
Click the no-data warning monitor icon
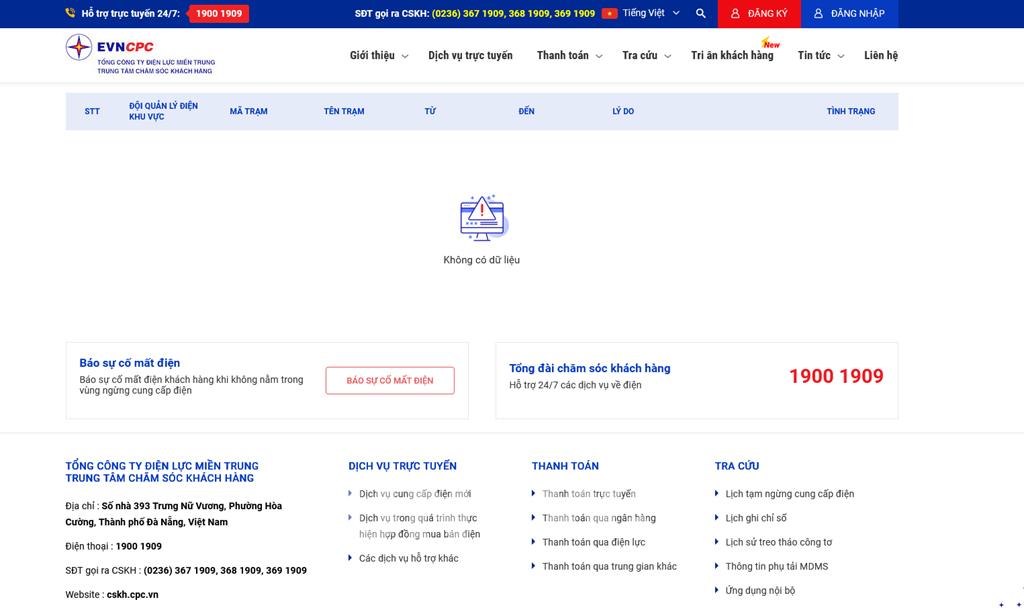coord(482,217)
